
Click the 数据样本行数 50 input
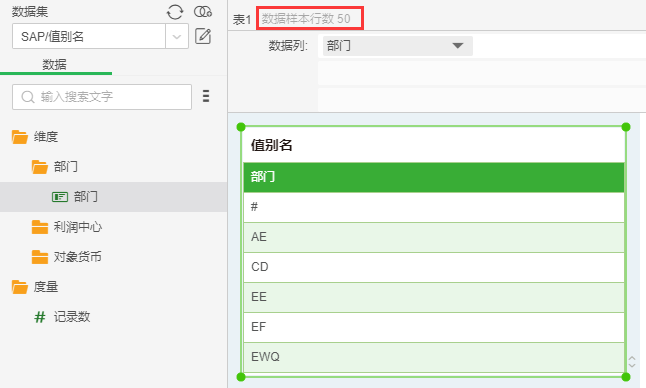[x=310, y=19]
